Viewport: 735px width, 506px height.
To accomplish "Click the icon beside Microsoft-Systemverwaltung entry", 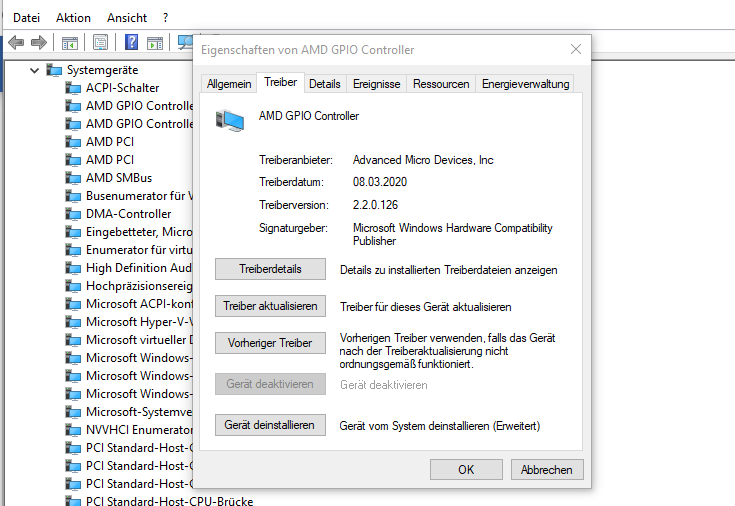I will coord(73,412).
